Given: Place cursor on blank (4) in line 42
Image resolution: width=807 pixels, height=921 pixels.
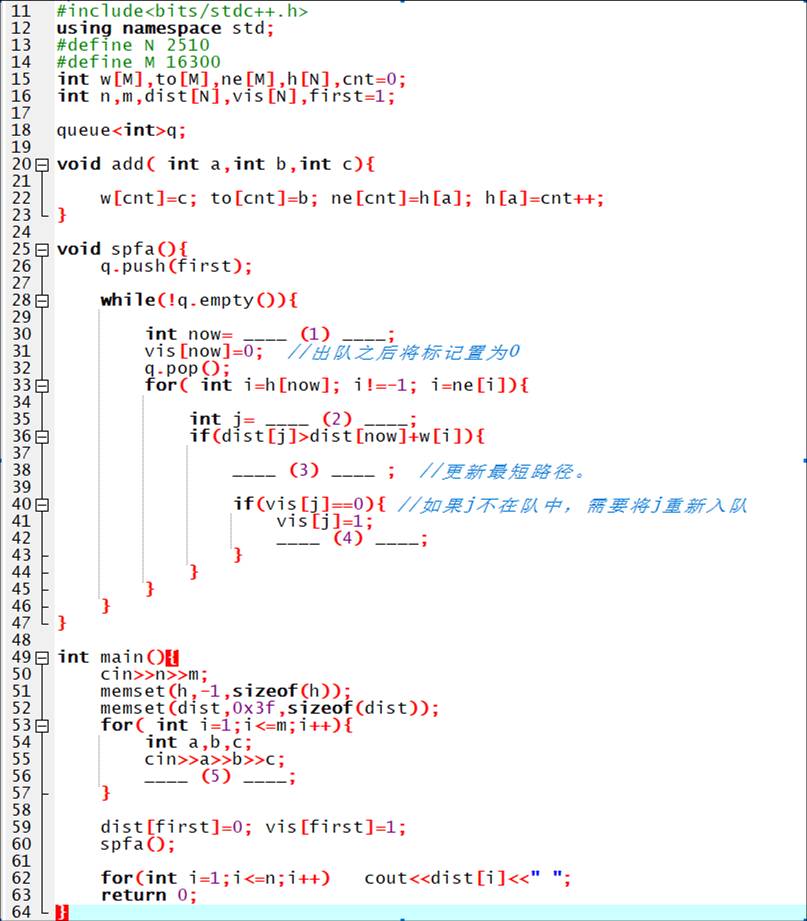Looking at the screenshot, I should click(x=349, y=538).
